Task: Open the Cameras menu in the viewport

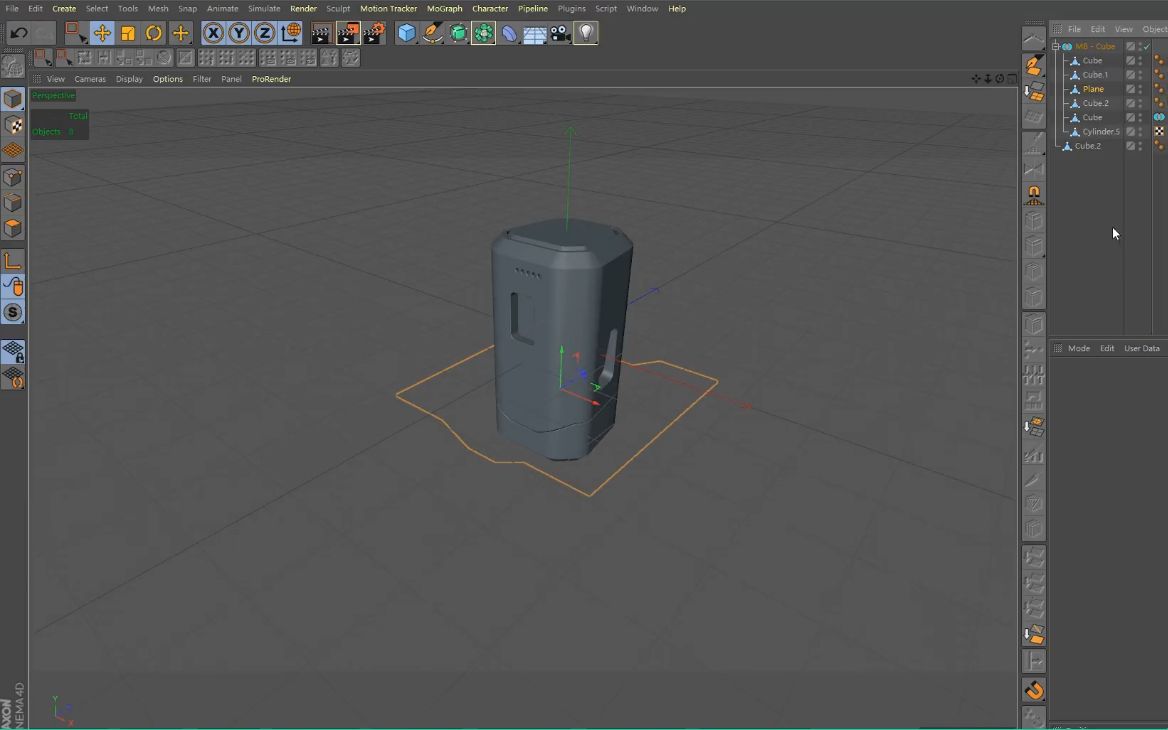Action: pos(90,78)
